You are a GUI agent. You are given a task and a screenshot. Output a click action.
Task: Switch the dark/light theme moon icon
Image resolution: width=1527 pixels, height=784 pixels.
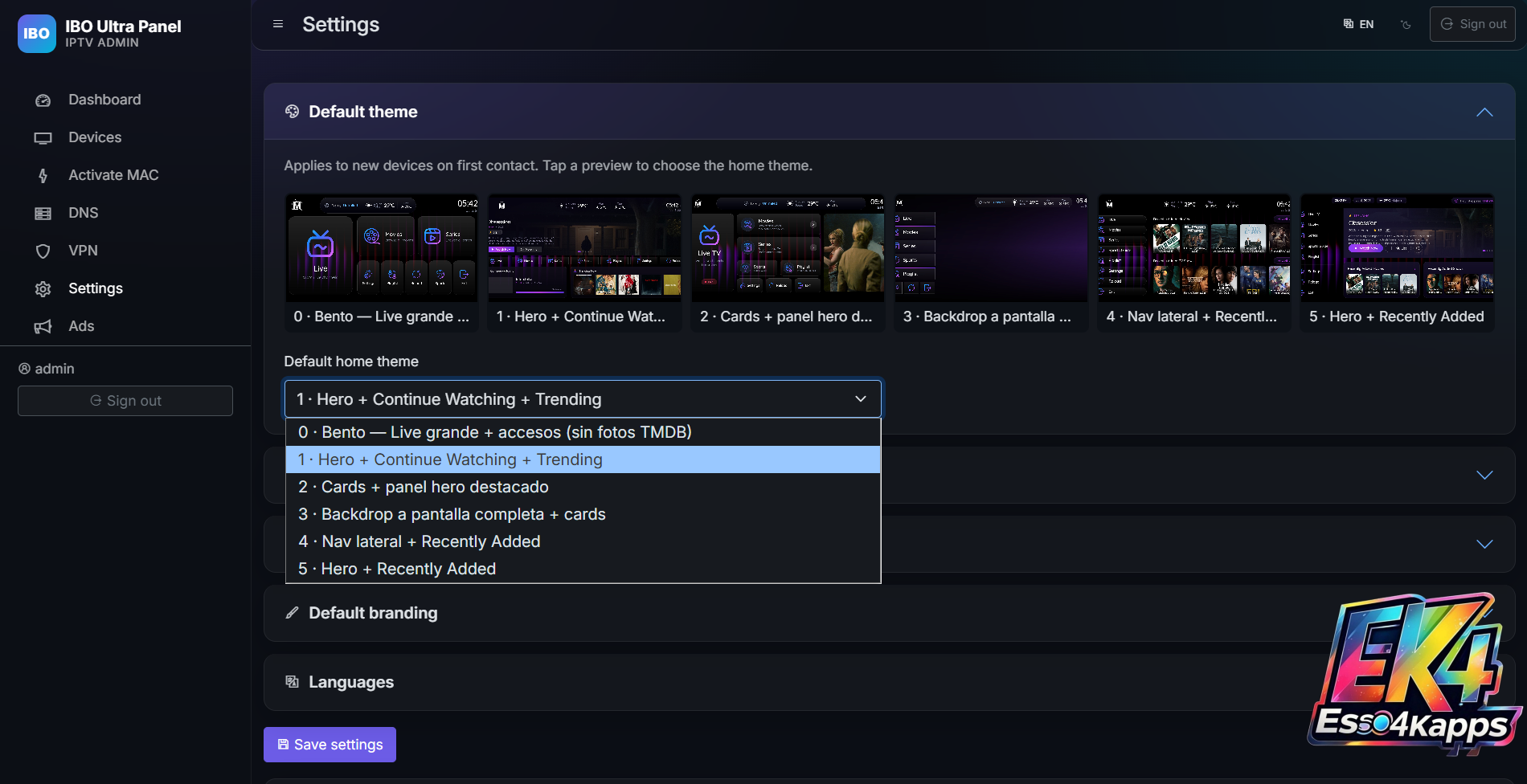click(1406, 24)
